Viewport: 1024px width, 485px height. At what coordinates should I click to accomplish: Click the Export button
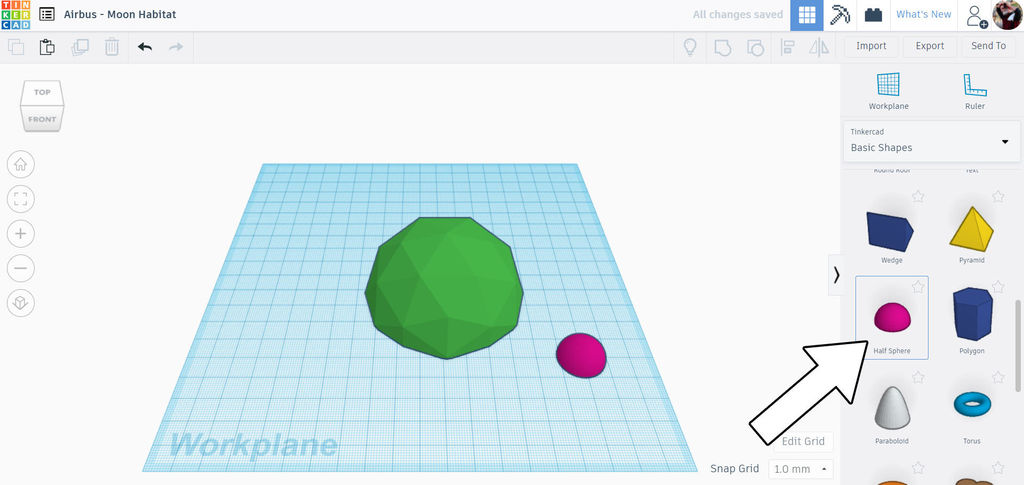(929, 46)
